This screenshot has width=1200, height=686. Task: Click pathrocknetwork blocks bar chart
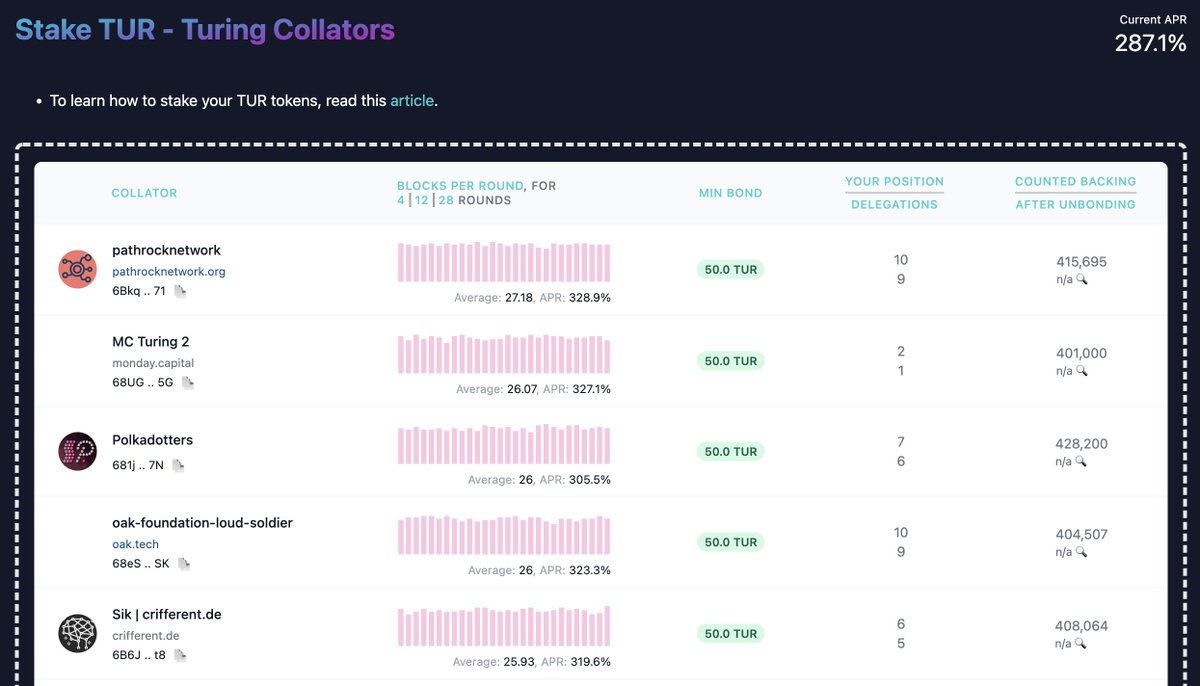point(504,262)
